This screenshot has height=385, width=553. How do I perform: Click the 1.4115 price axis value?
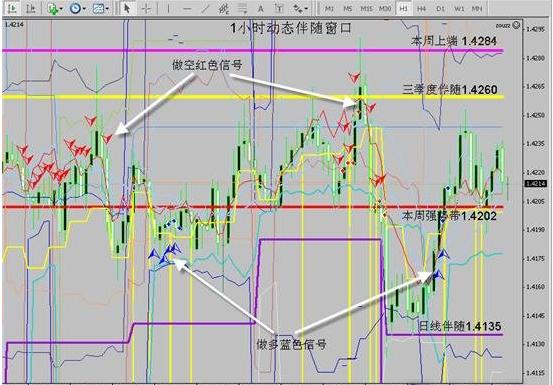point(535,372)
